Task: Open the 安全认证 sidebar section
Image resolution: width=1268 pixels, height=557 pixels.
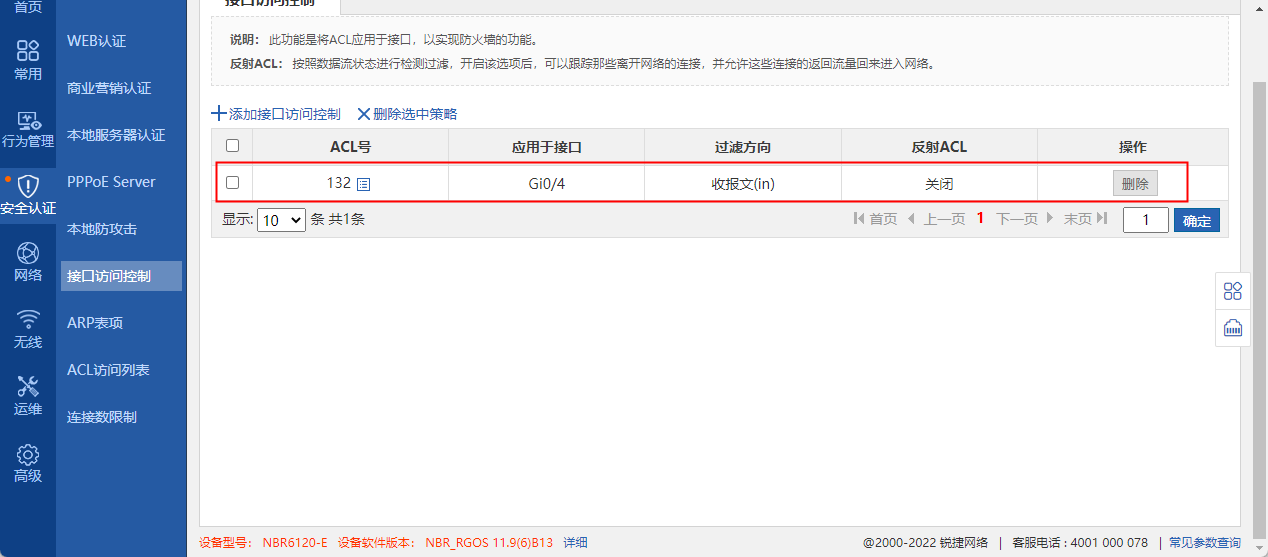Action: click(28, 195)
